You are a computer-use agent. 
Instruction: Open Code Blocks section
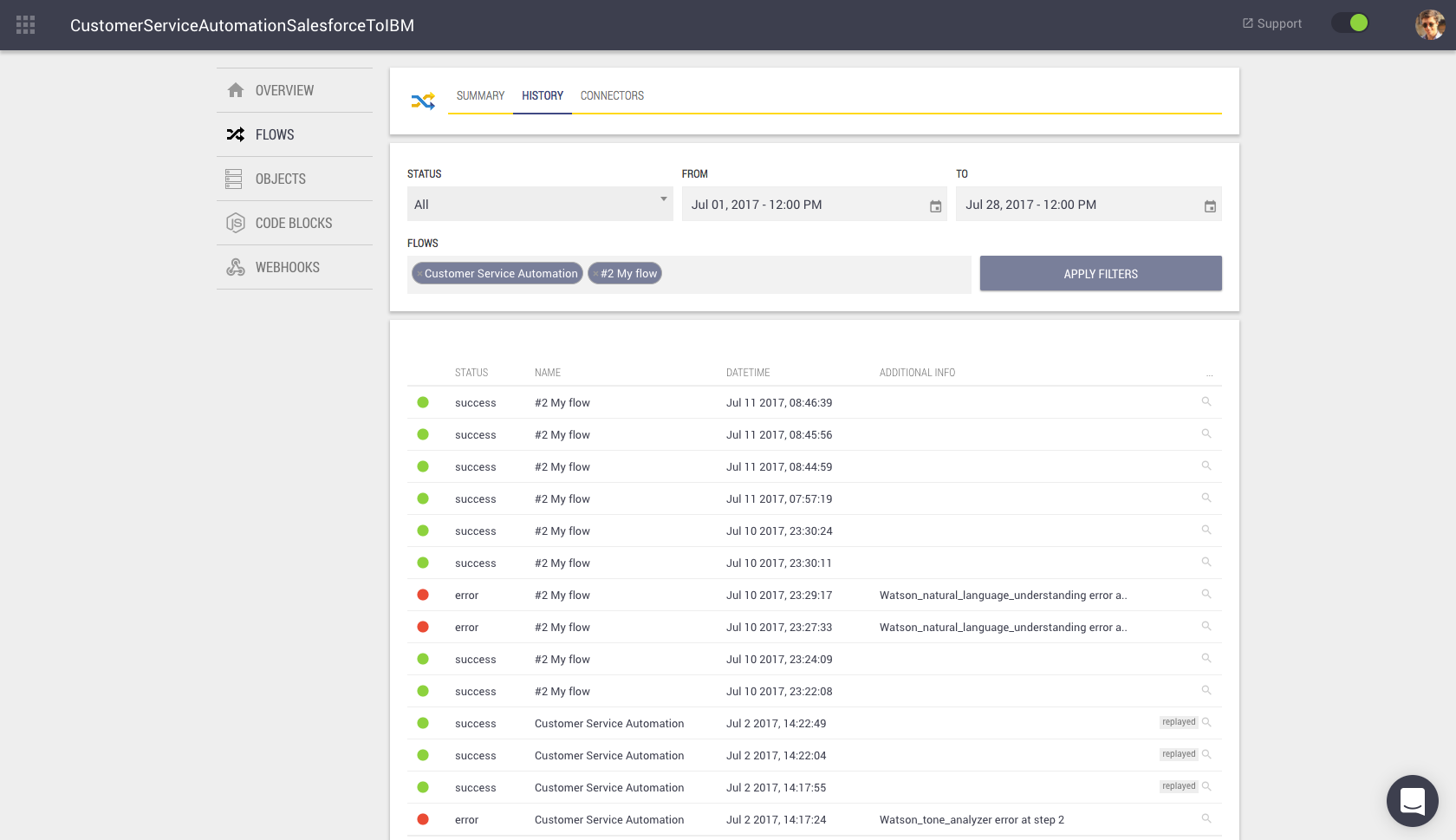pyautogui.click(x=295, y=223)
